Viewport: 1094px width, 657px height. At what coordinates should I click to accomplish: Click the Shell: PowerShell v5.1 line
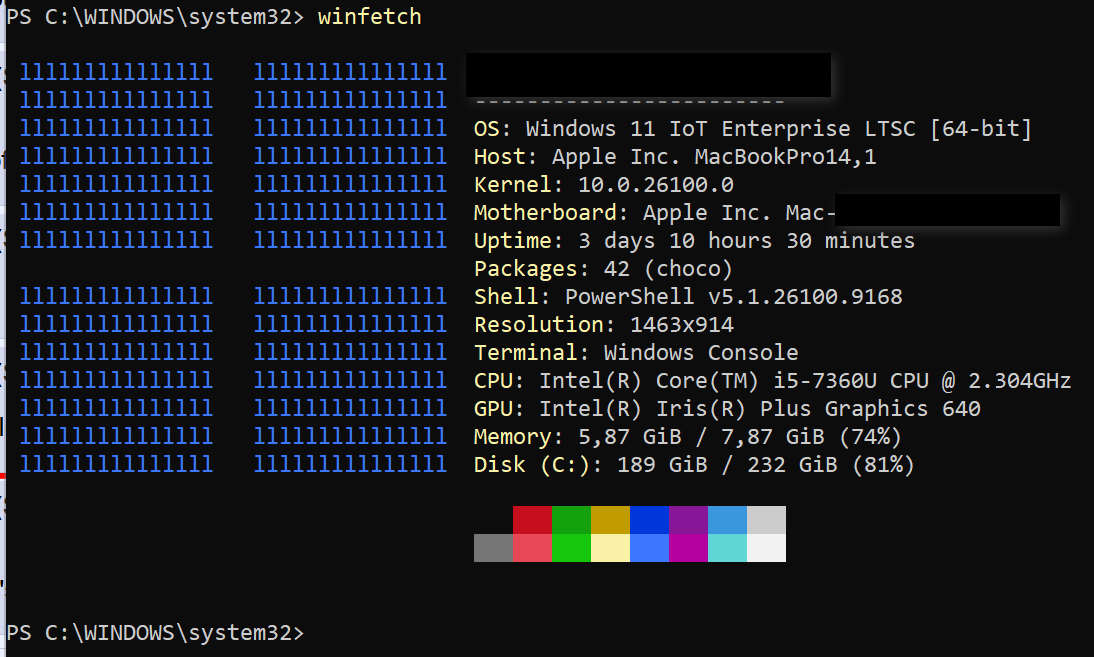tap(688, 296)
